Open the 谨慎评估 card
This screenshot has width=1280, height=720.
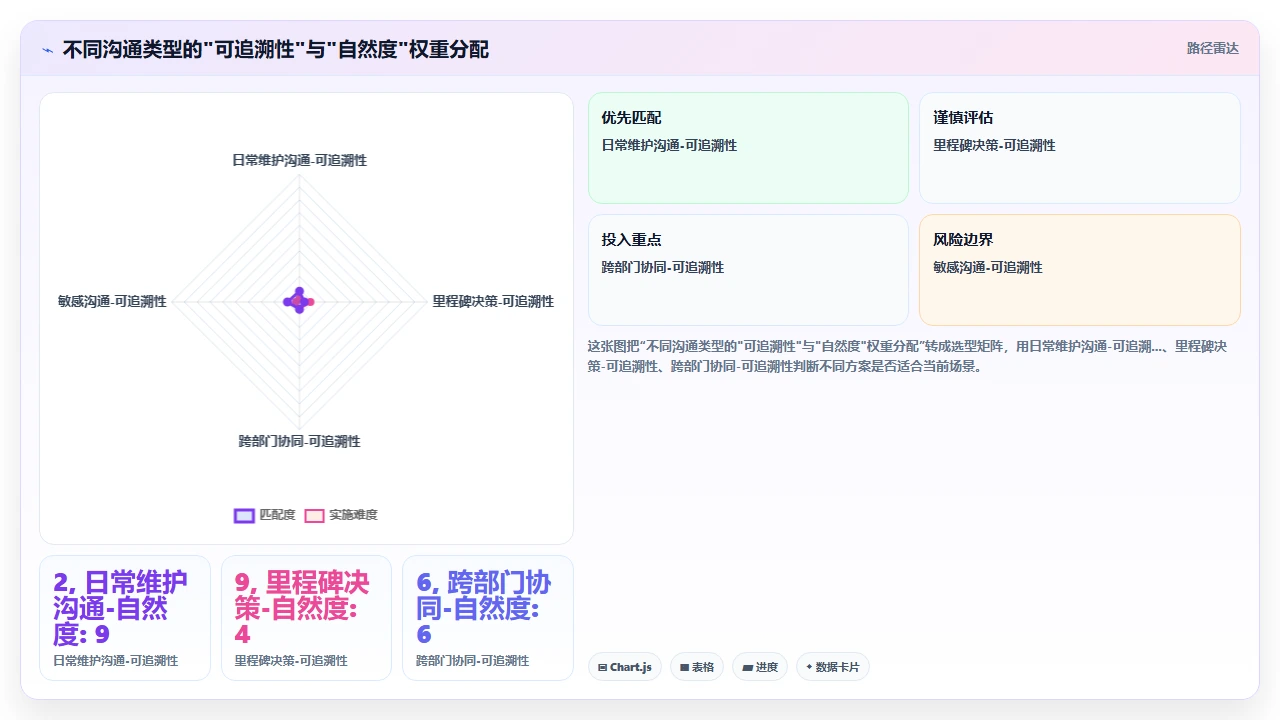click(1080, 148)
